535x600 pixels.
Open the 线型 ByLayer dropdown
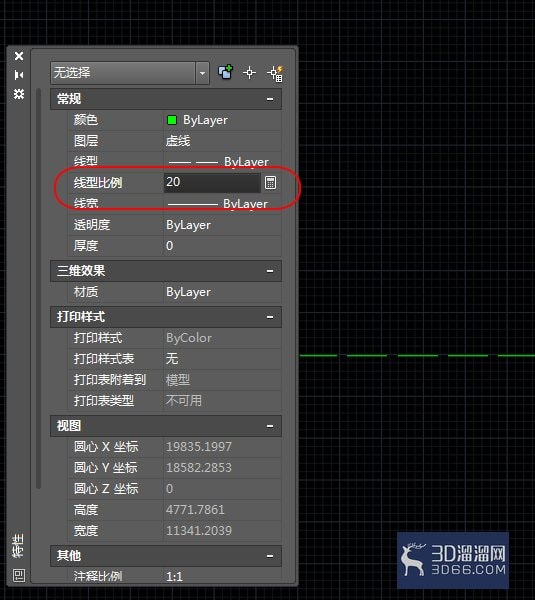222,162
